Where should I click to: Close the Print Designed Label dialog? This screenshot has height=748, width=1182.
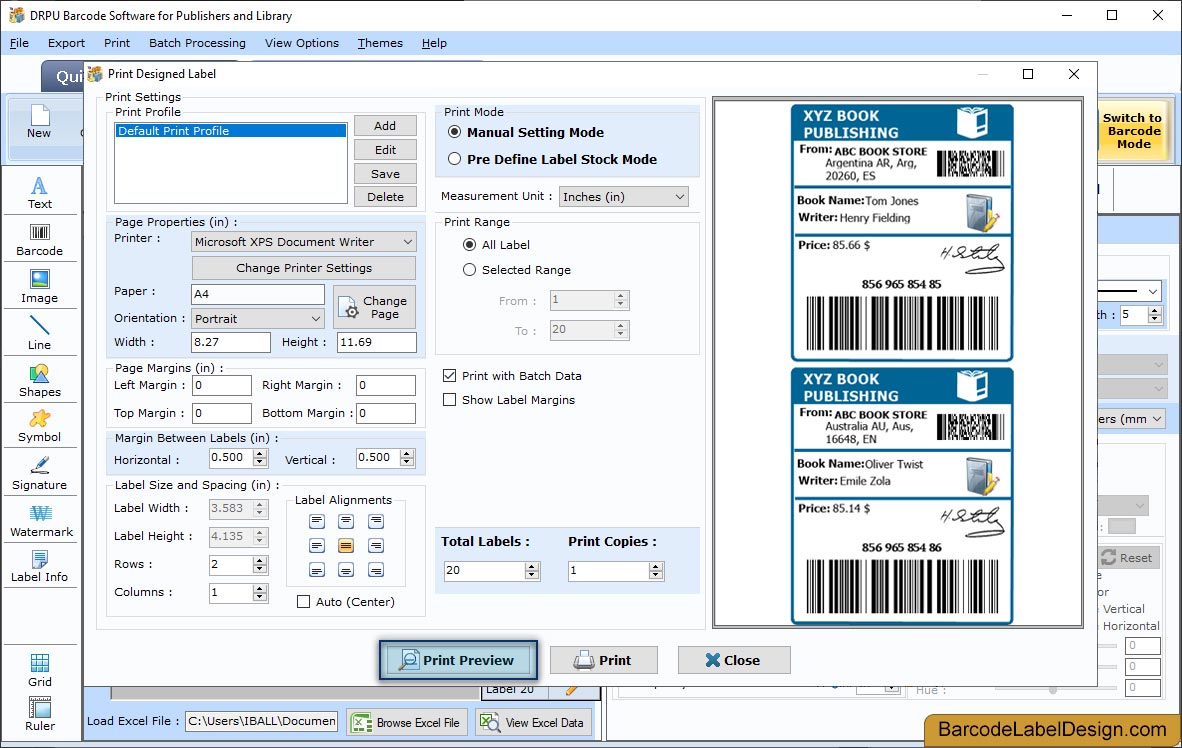[1073, 74]
